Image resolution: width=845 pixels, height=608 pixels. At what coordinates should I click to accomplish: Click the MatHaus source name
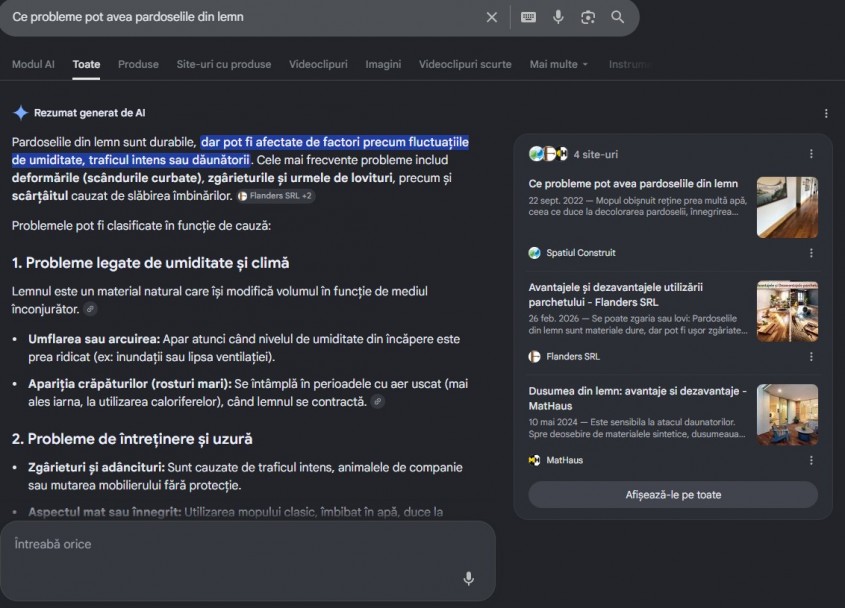point(565,460)
